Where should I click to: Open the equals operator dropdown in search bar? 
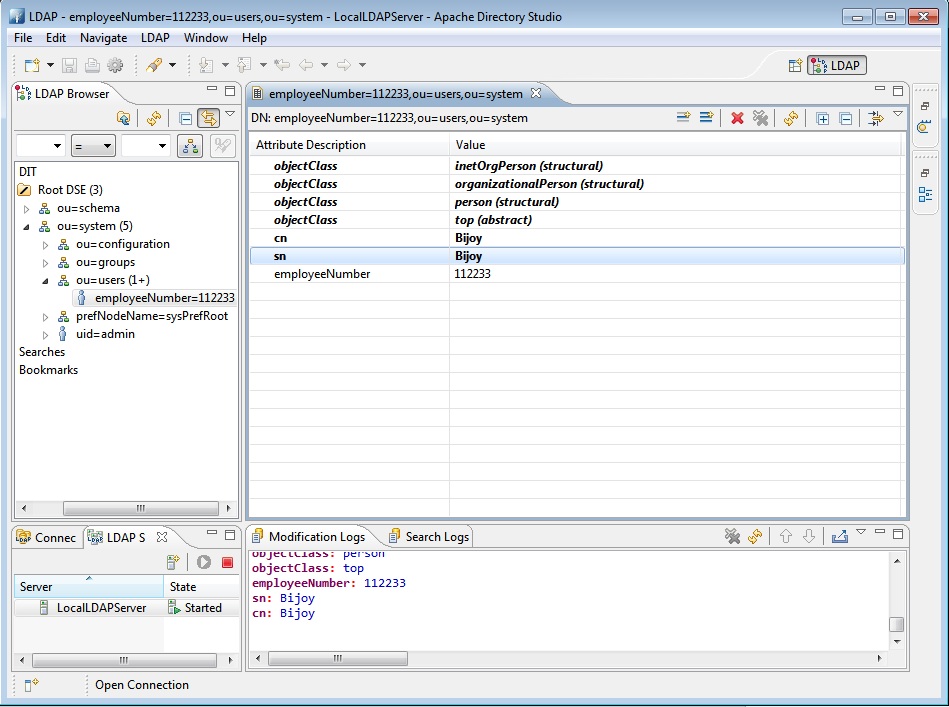click(93, 146)
